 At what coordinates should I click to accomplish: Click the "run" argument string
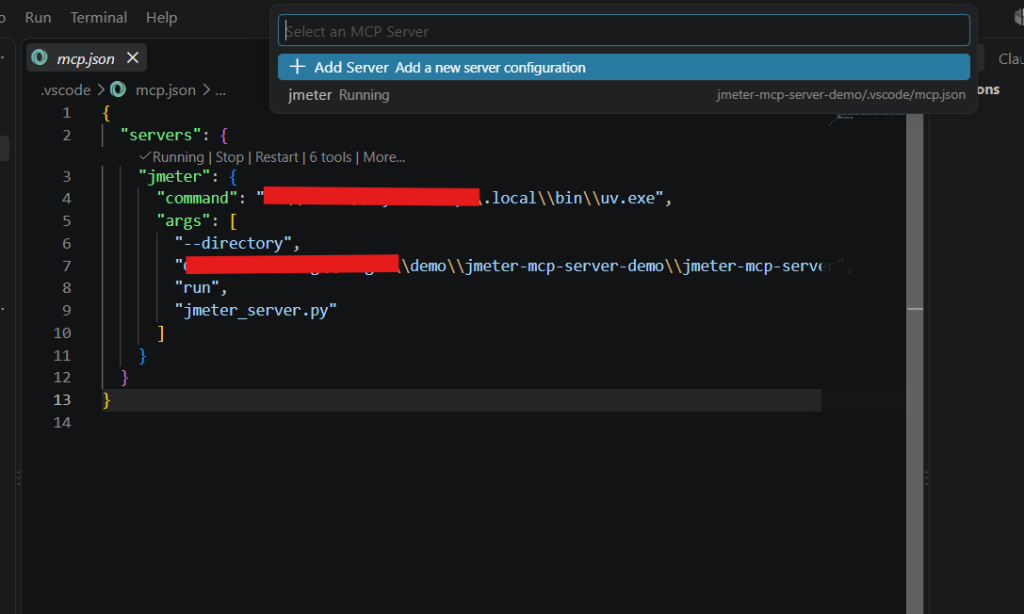[x=197, y=288]
